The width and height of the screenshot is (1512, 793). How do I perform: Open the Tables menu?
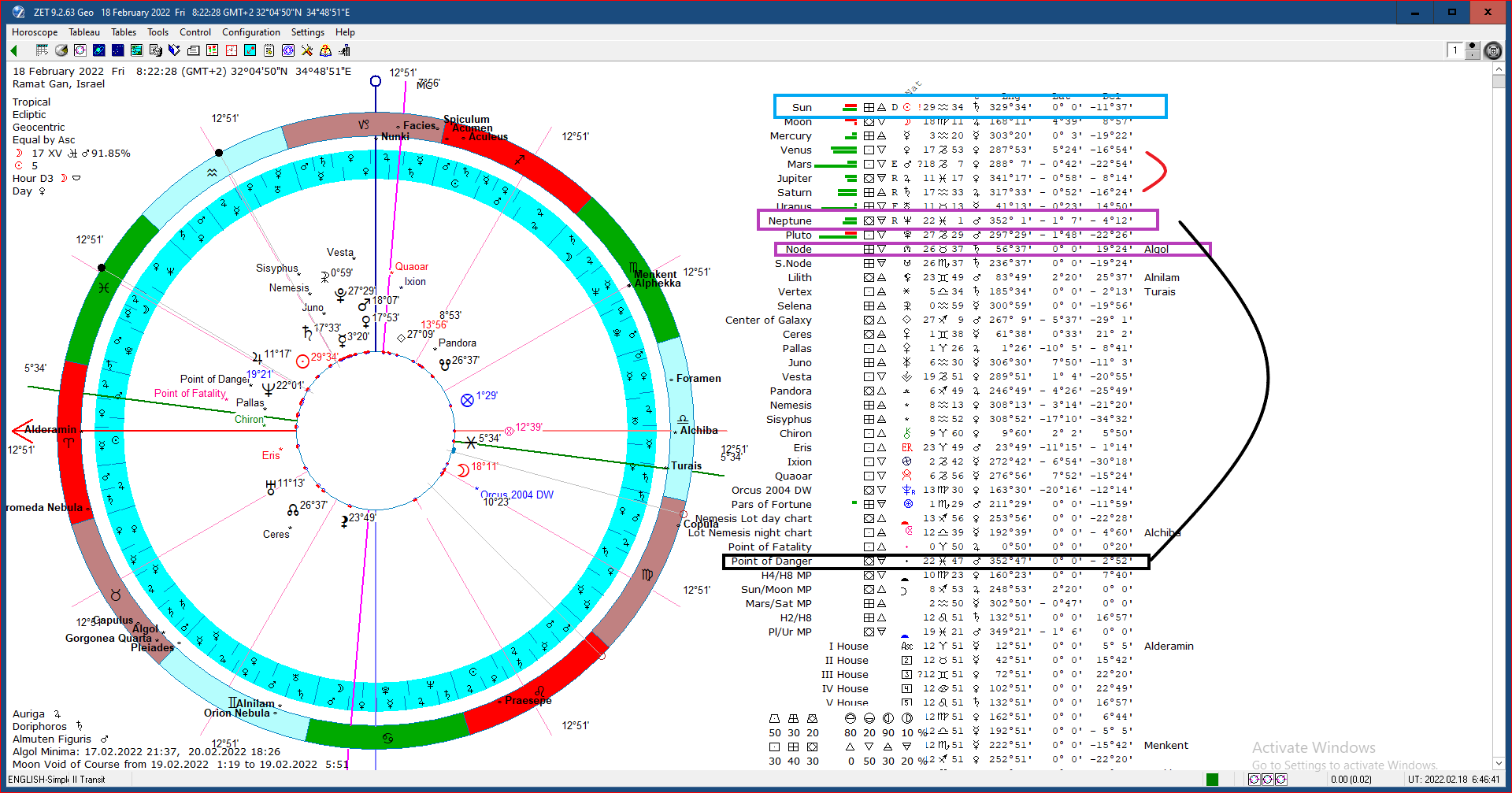click(x=124, y=32)
